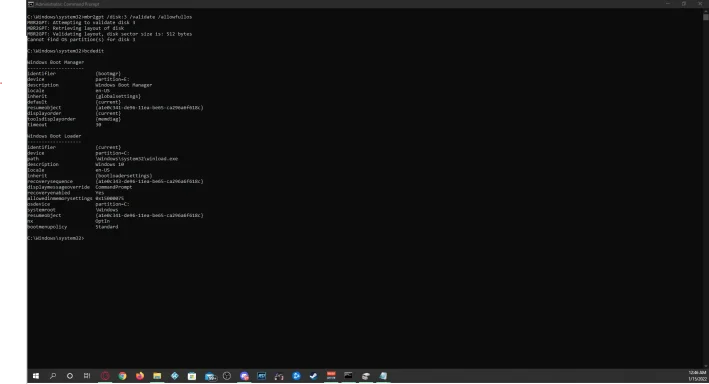This screenshot has height=384, width=709.
Task: Open the Windows Start menu
Action: coord(36,376)
